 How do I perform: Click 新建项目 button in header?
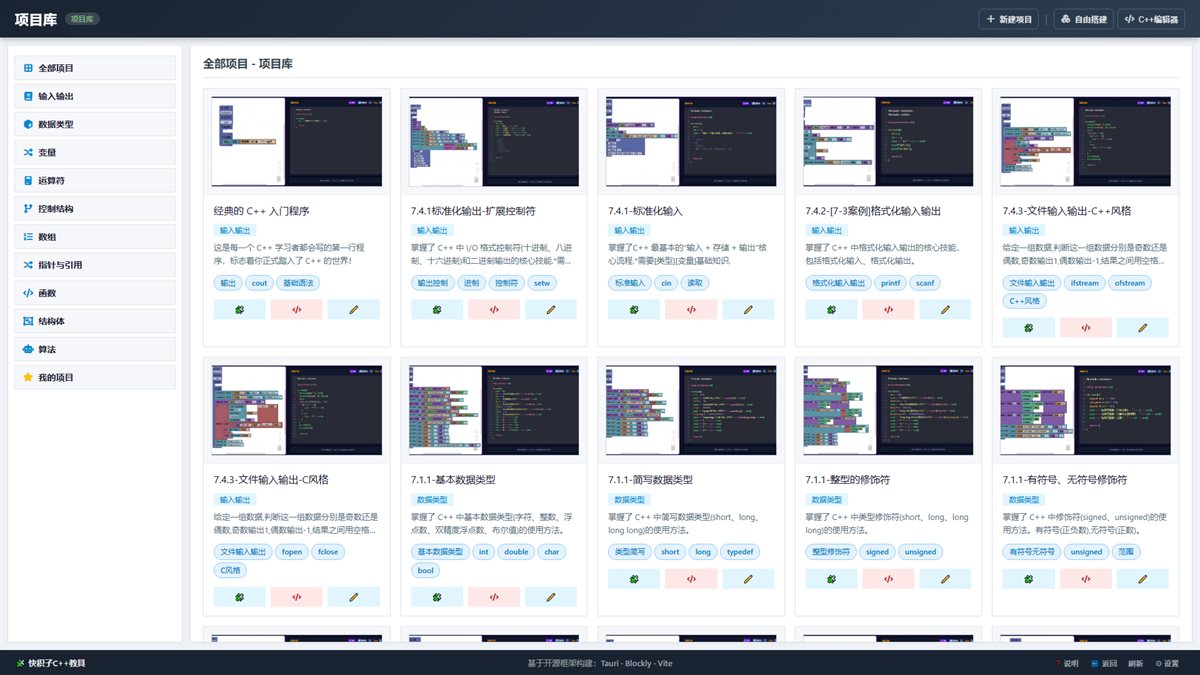[1010, 19]
